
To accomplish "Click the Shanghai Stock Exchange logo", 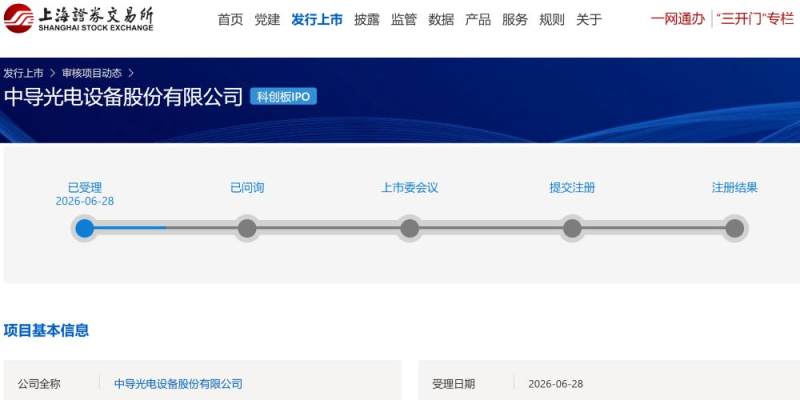I will [x=78, y=18].
